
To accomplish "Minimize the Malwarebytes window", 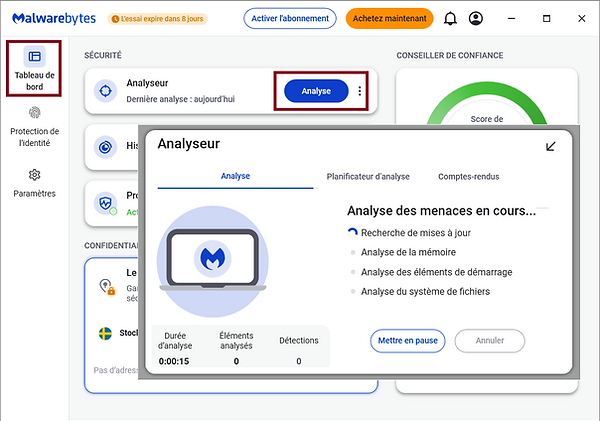I will click(x=511, y=18).
